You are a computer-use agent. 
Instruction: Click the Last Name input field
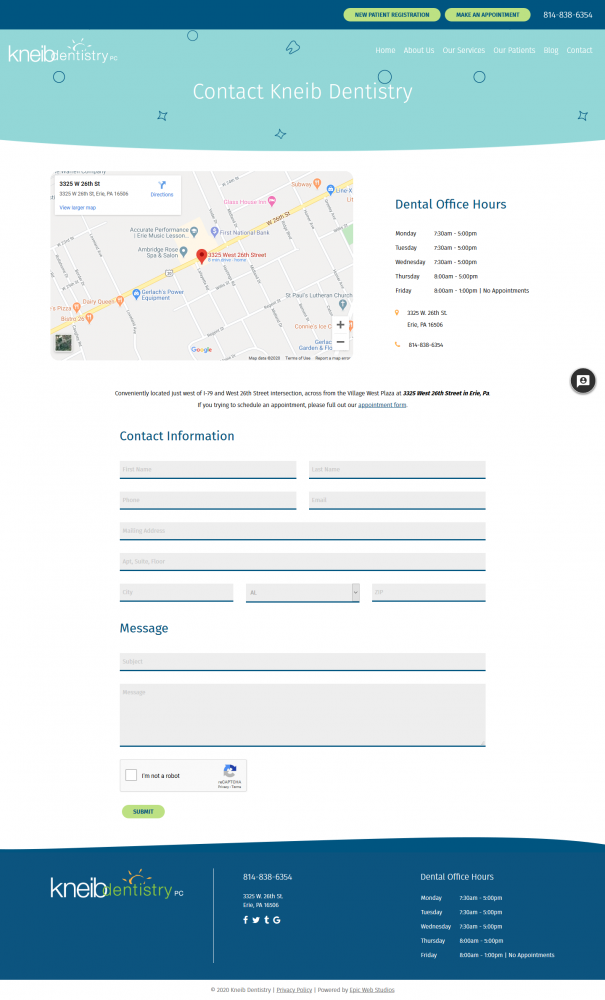(397, 469)
